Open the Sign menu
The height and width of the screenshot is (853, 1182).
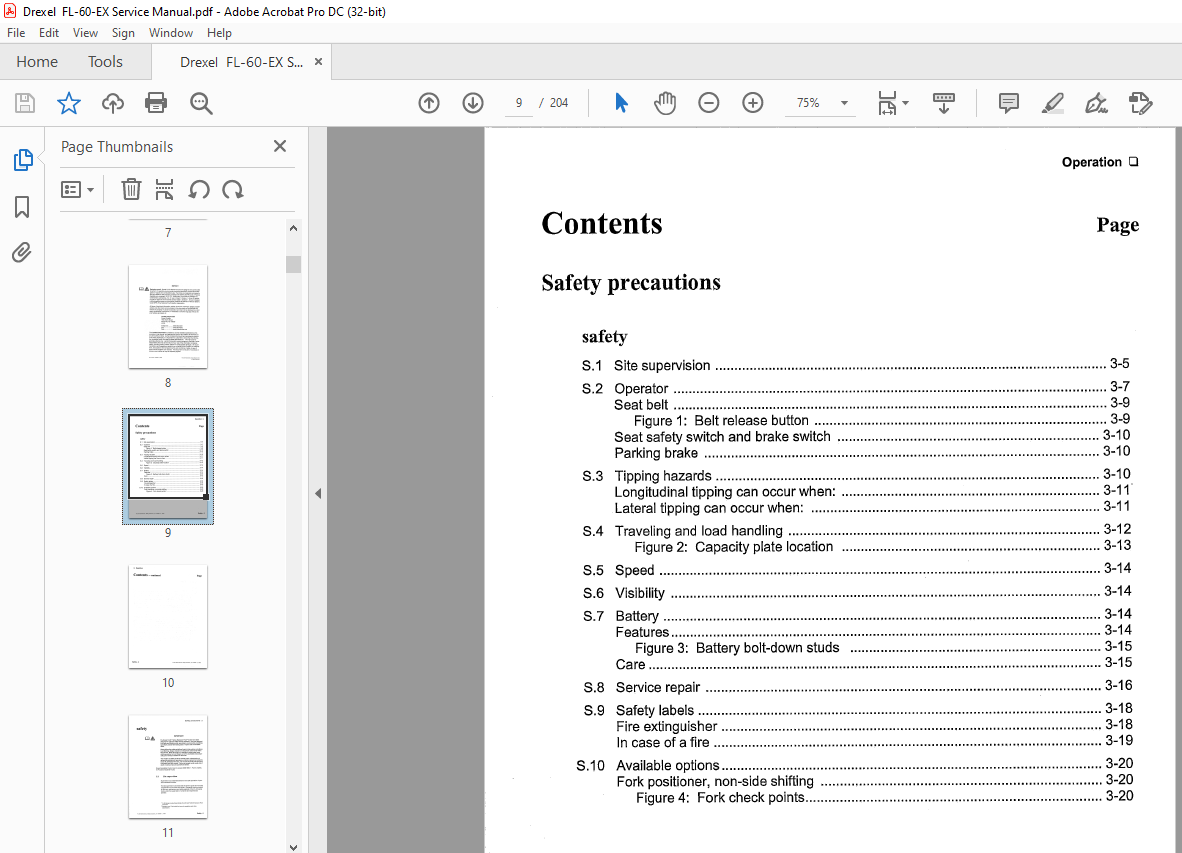pos(123,32)
